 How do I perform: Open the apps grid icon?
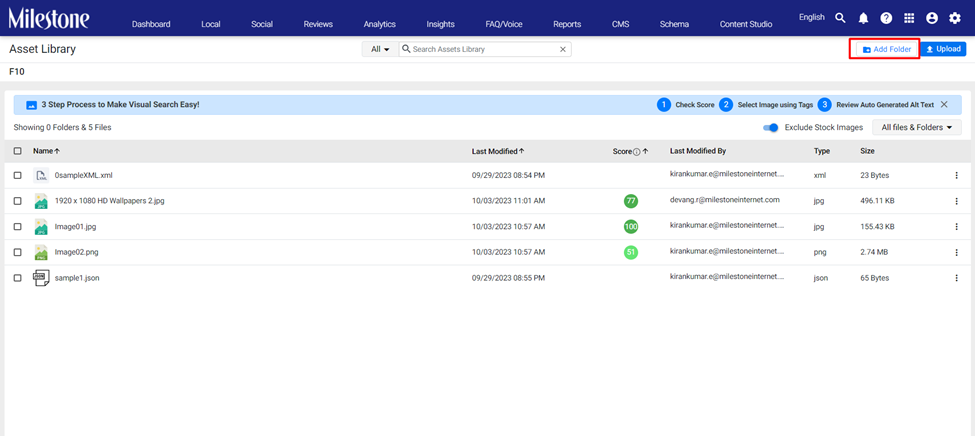[909, 18]
